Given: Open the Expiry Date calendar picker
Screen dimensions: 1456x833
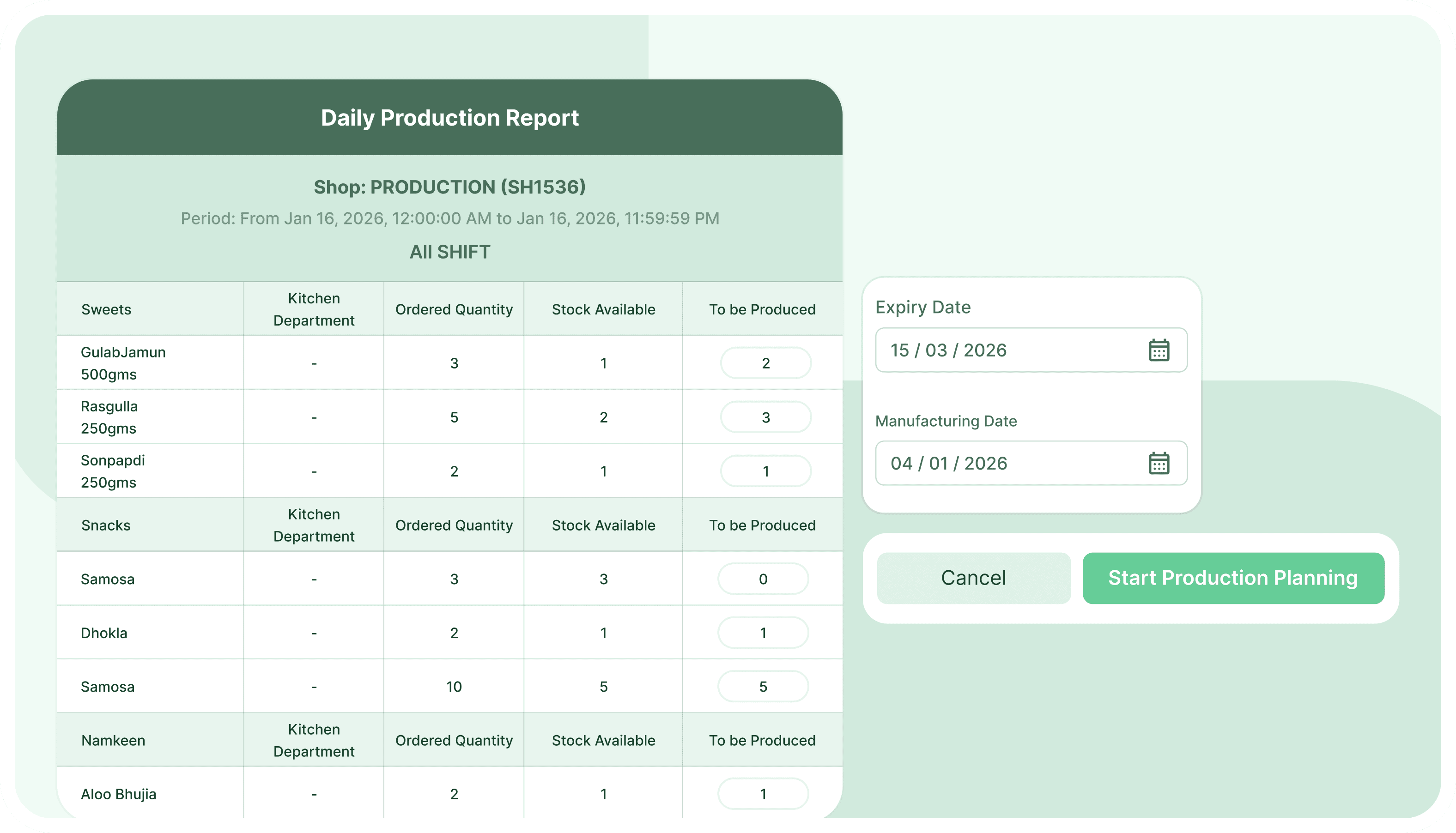Looking at the screenshot, I should (x=1159, y=350).
